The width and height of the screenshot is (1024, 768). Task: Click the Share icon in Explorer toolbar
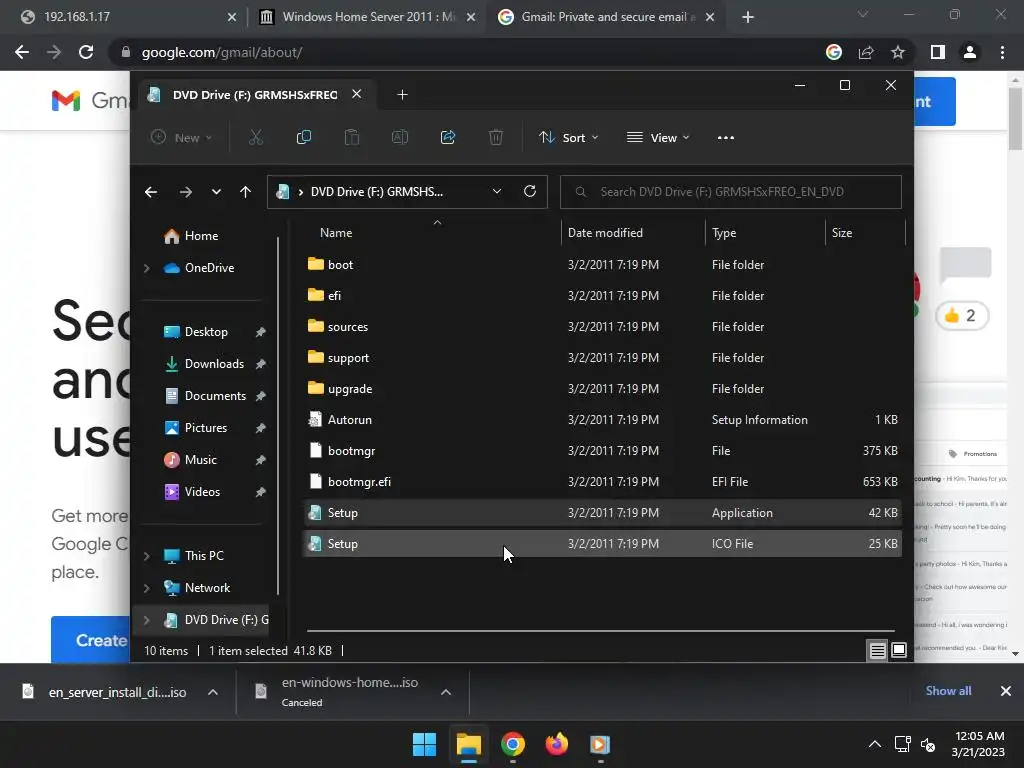point(448,137)
